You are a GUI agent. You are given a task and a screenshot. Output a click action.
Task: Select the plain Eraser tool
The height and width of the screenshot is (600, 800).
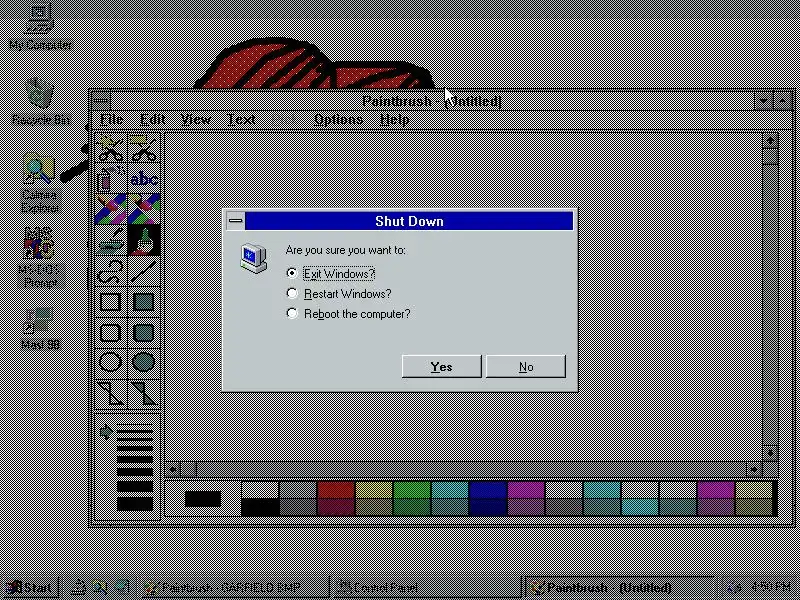tap(144, 209)
